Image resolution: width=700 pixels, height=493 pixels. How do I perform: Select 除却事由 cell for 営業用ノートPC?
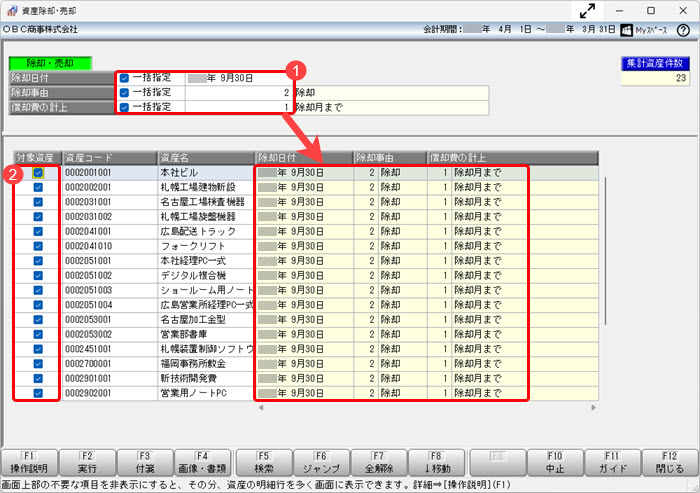(x=390, y=393)
